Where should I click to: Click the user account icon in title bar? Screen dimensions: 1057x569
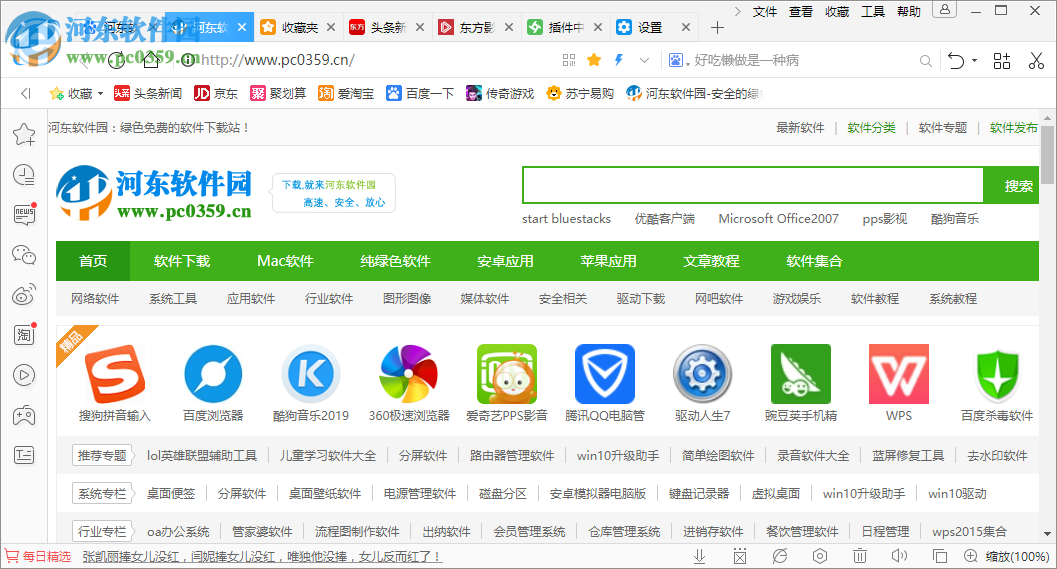(x=944, y=9)
